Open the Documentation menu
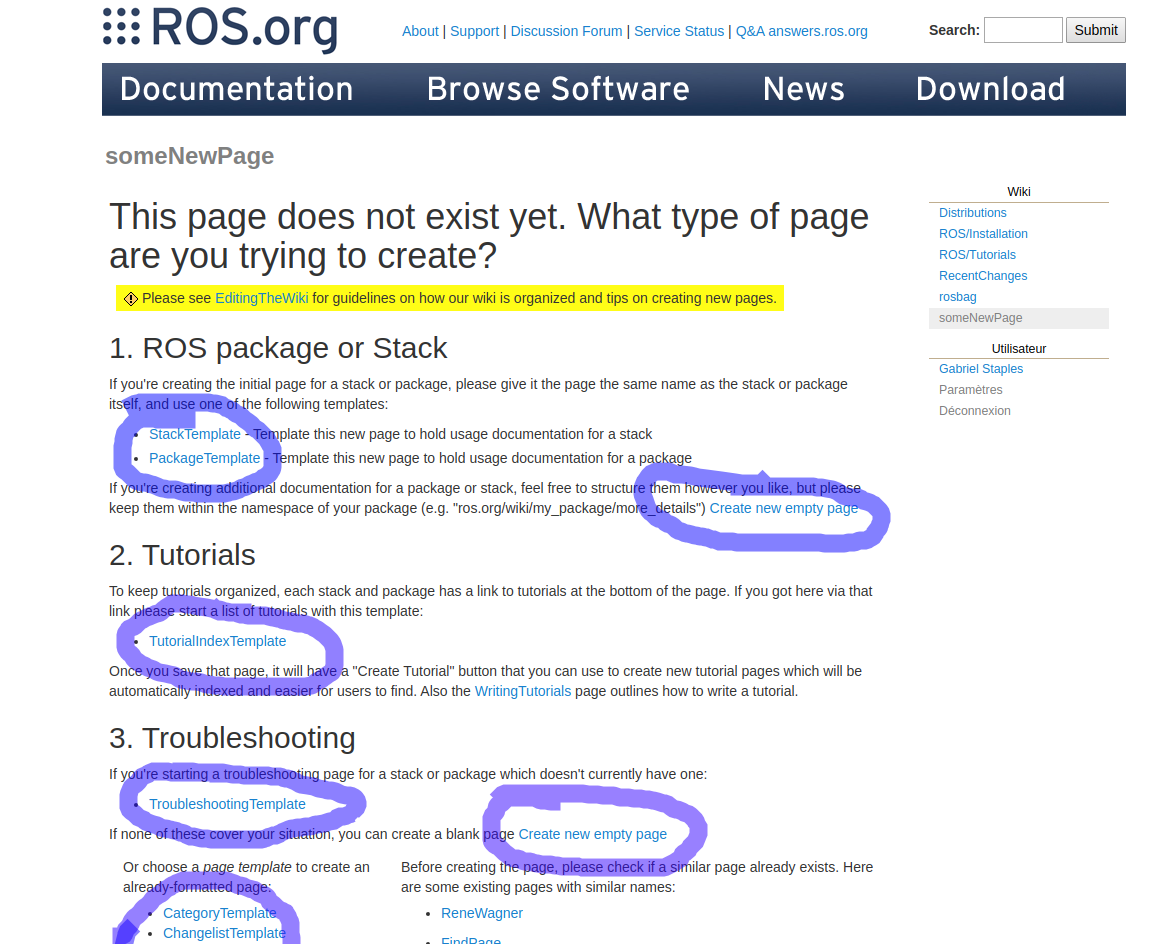The width and height of the screenshot is (1165, 944). pos(236,89)
